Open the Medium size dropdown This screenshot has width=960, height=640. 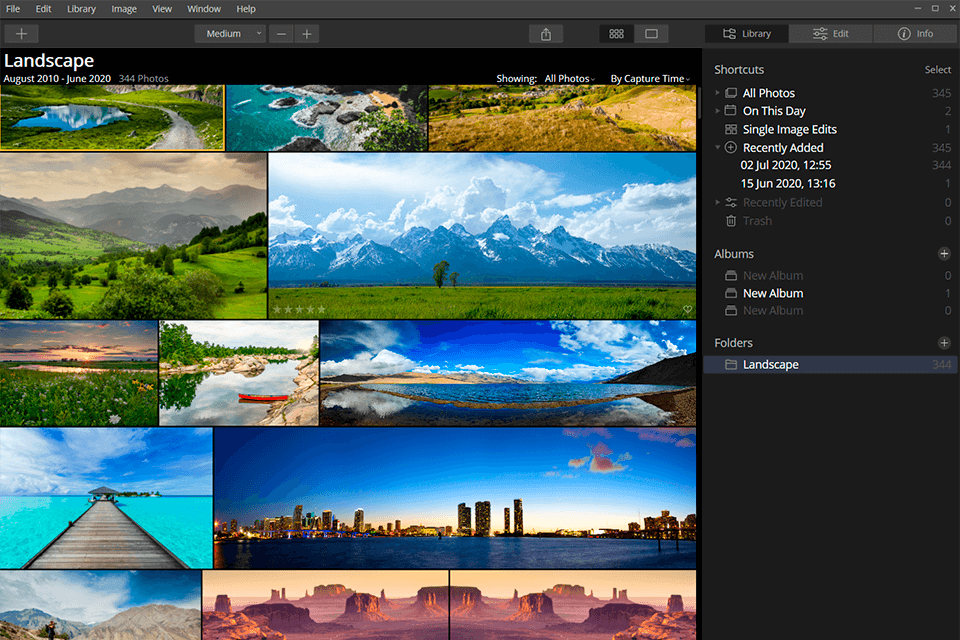coord(230,34)
